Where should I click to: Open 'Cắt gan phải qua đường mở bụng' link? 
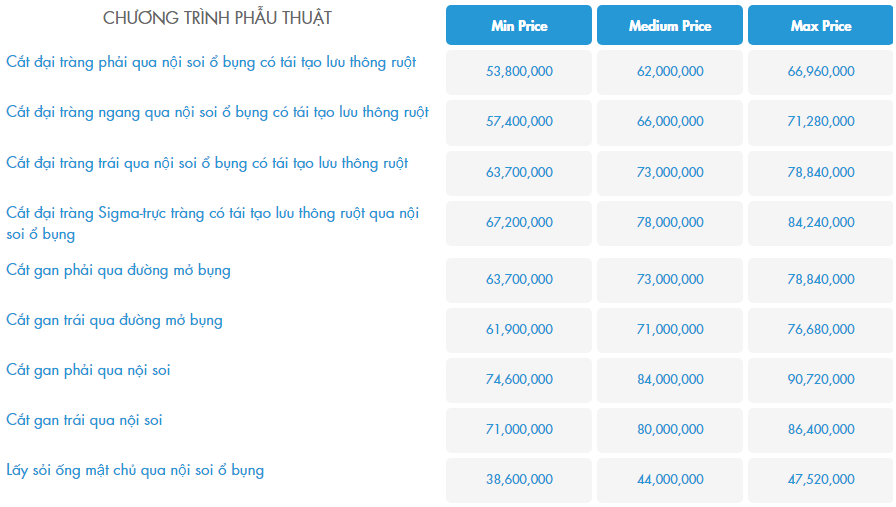[x=118, y=270]
